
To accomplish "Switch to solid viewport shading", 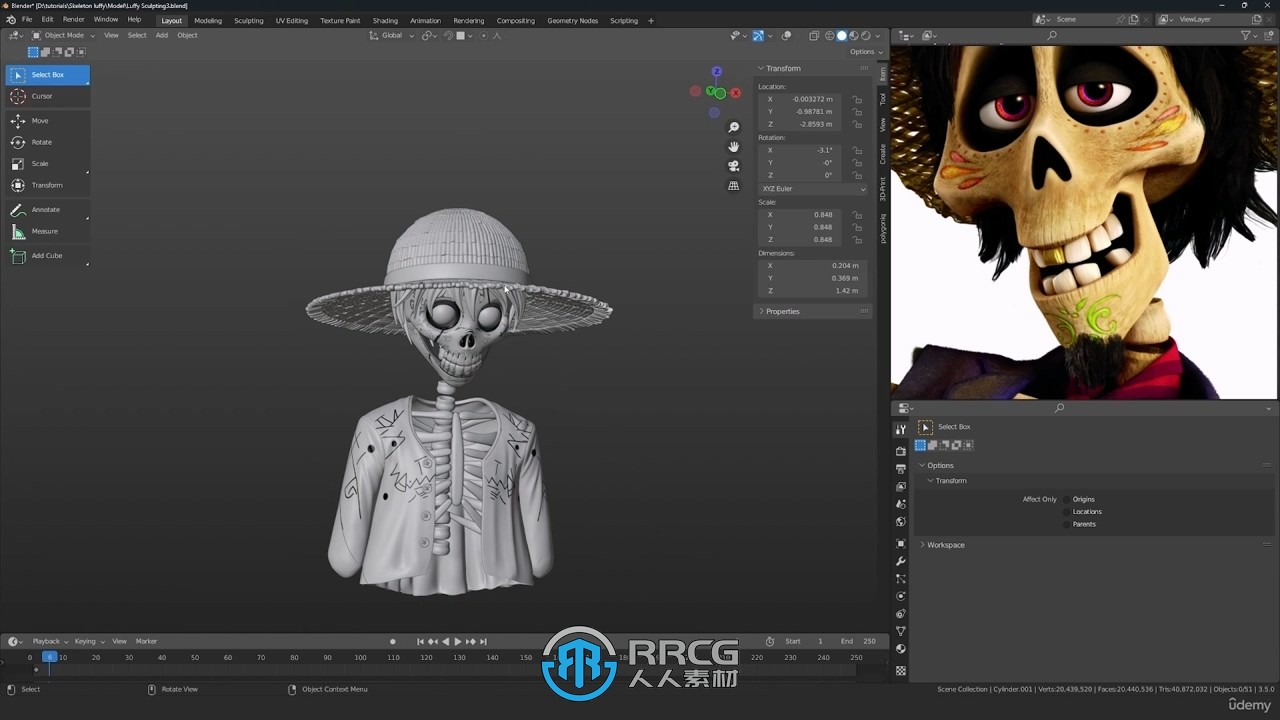I will coord(842,36).
